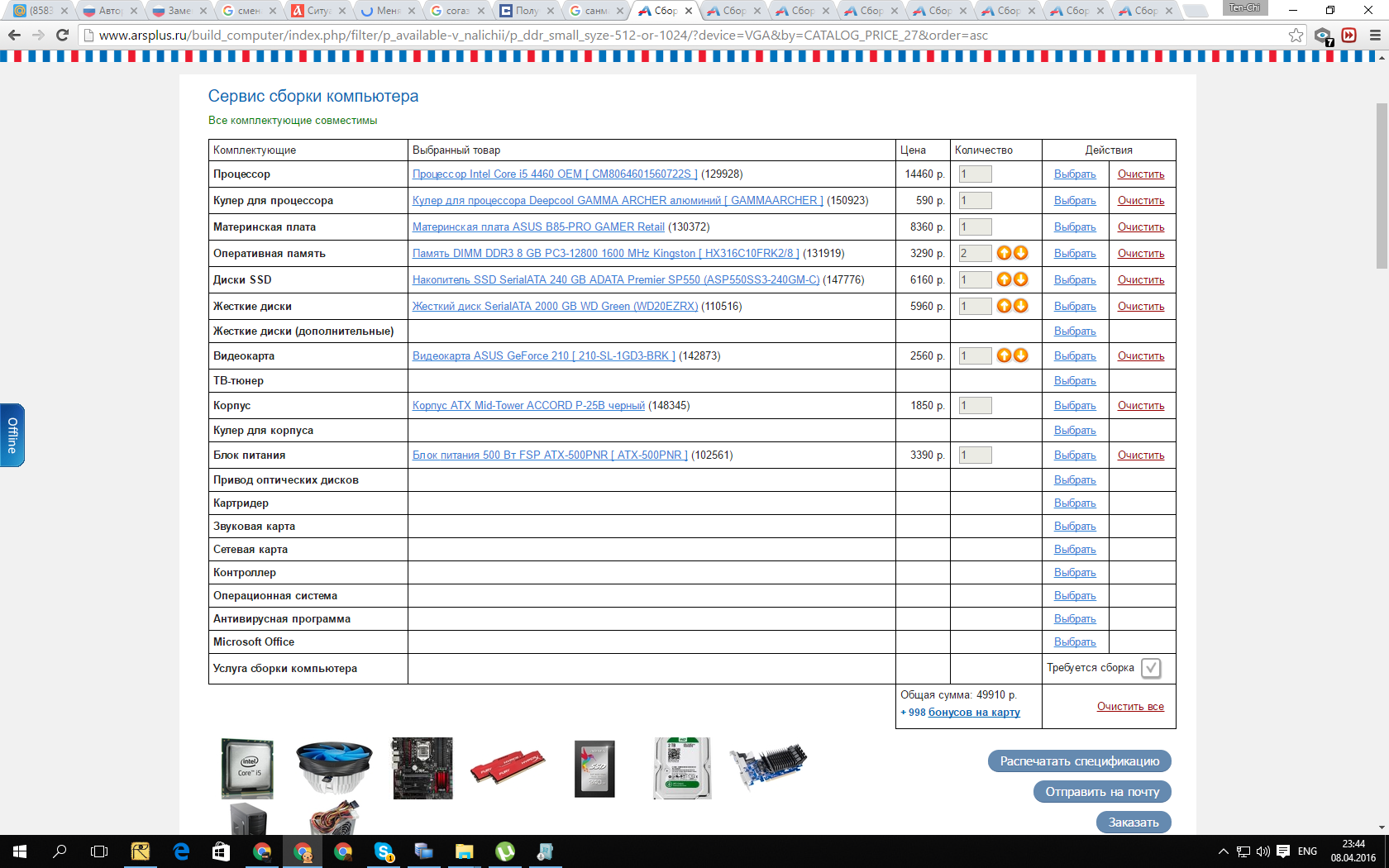Click Выбрать for ТВ-тюнер row

1075,380
